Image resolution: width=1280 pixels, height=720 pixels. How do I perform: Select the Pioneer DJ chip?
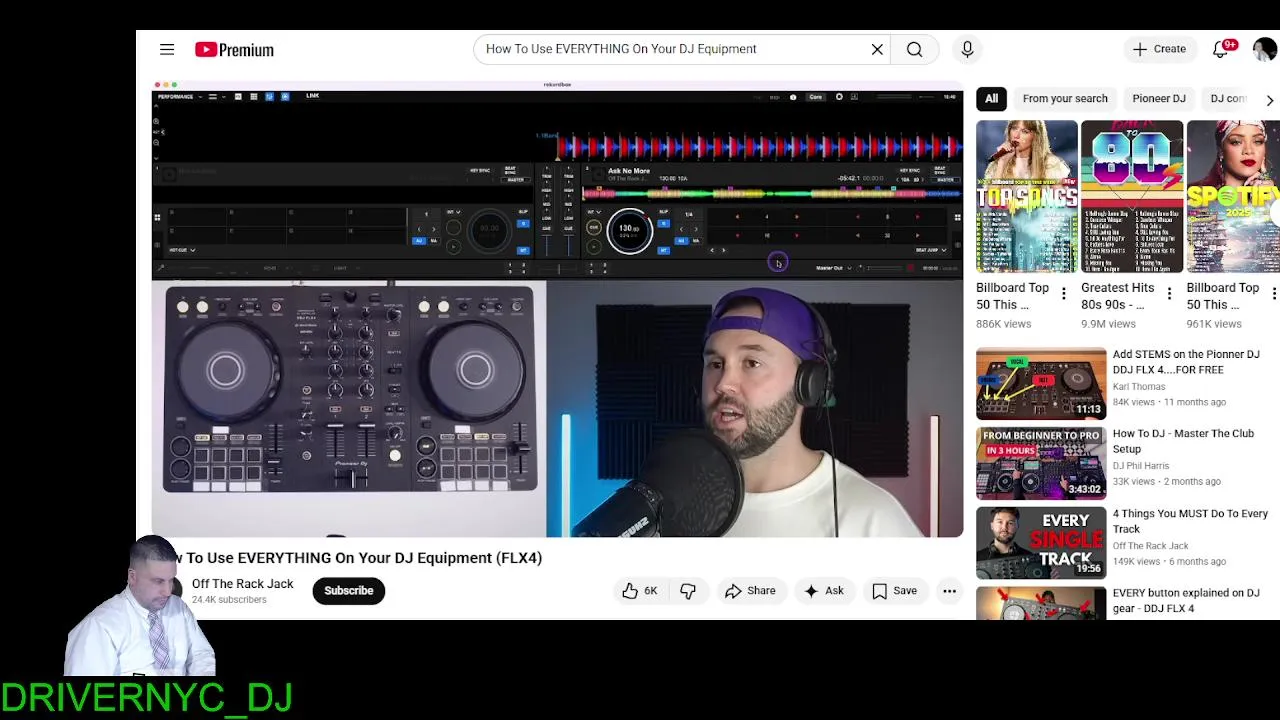(1159, 98)
